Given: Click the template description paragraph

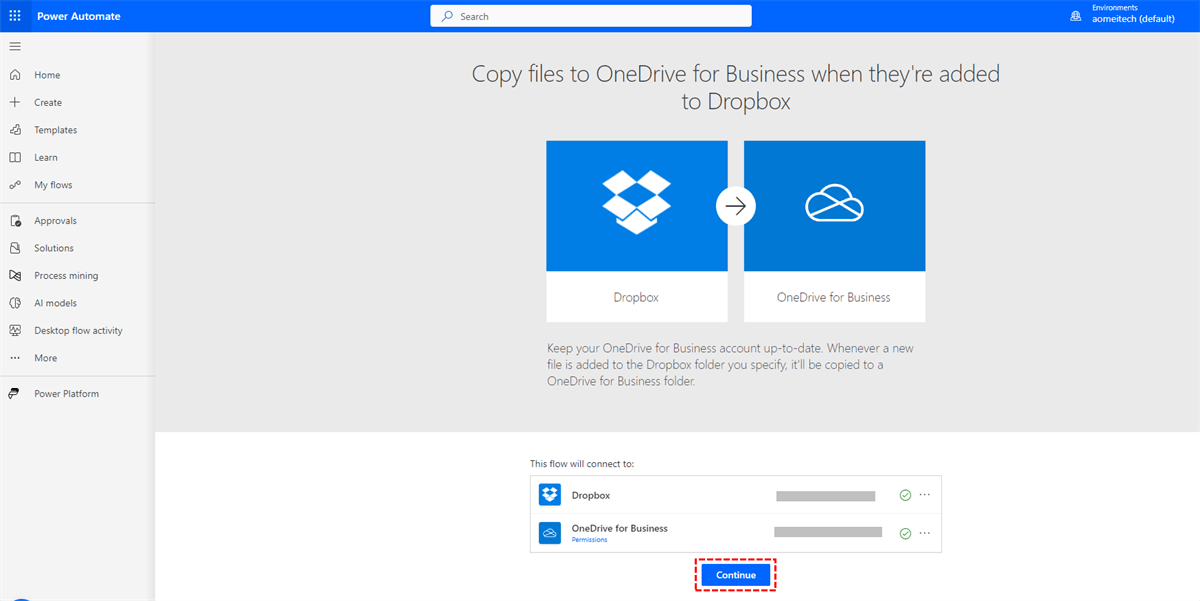Looking at the screenshot, I should point(730,365).
